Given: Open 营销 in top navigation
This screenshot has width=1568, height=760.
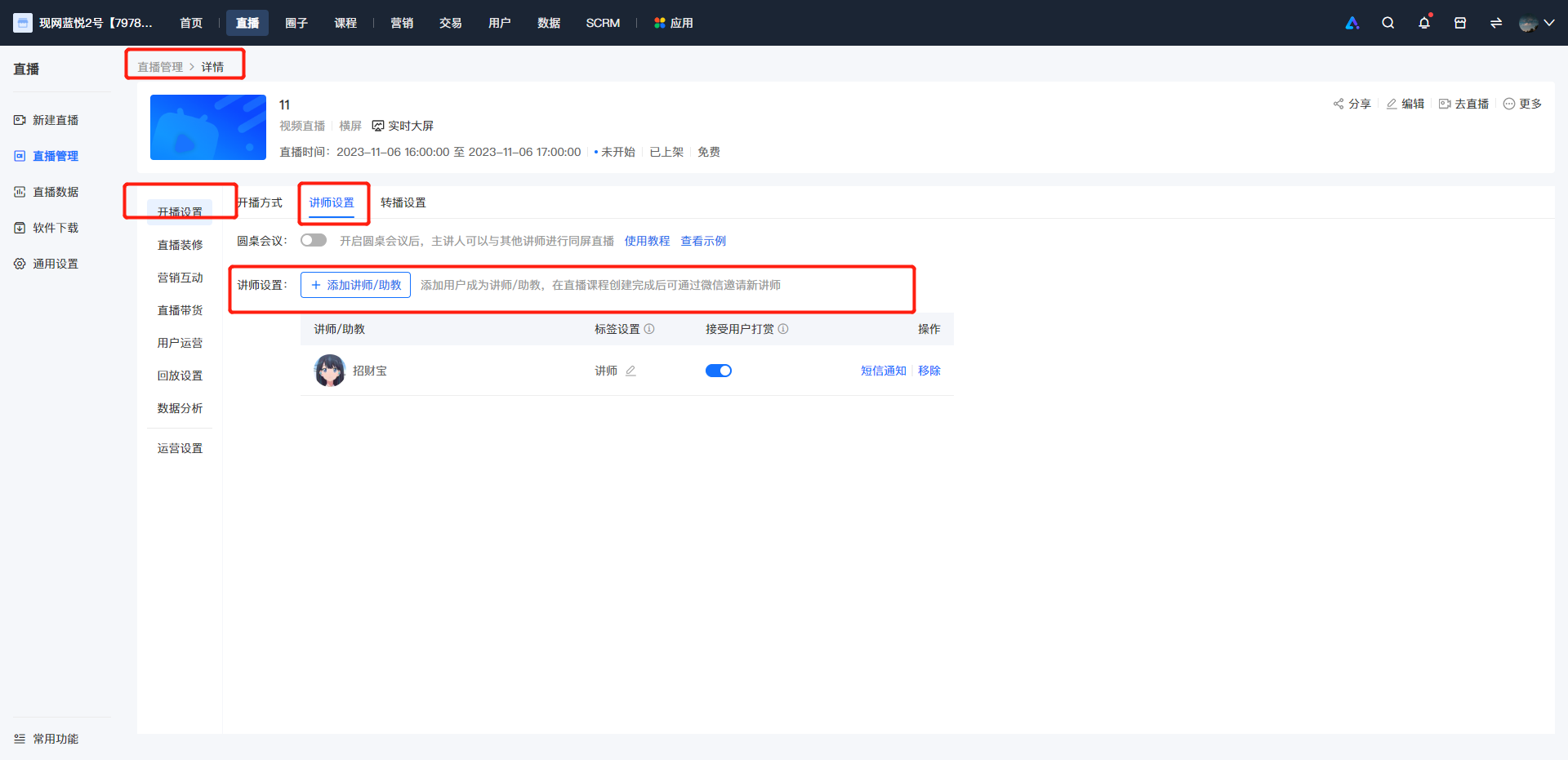Looking at the screenshot, I should click(x=402, y=23).
